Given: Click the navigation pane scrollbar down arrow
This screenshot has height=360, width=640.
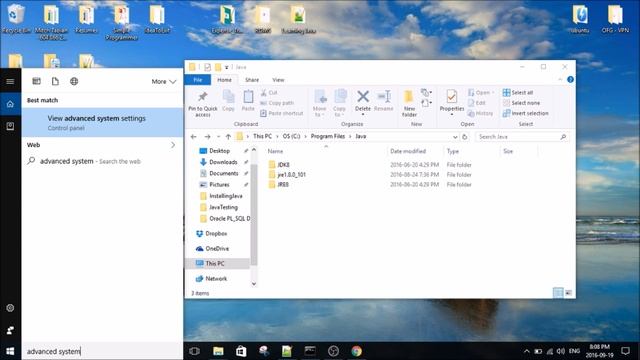Looking at the screenshot, I should pyautogui.click(x=254, y=284).
